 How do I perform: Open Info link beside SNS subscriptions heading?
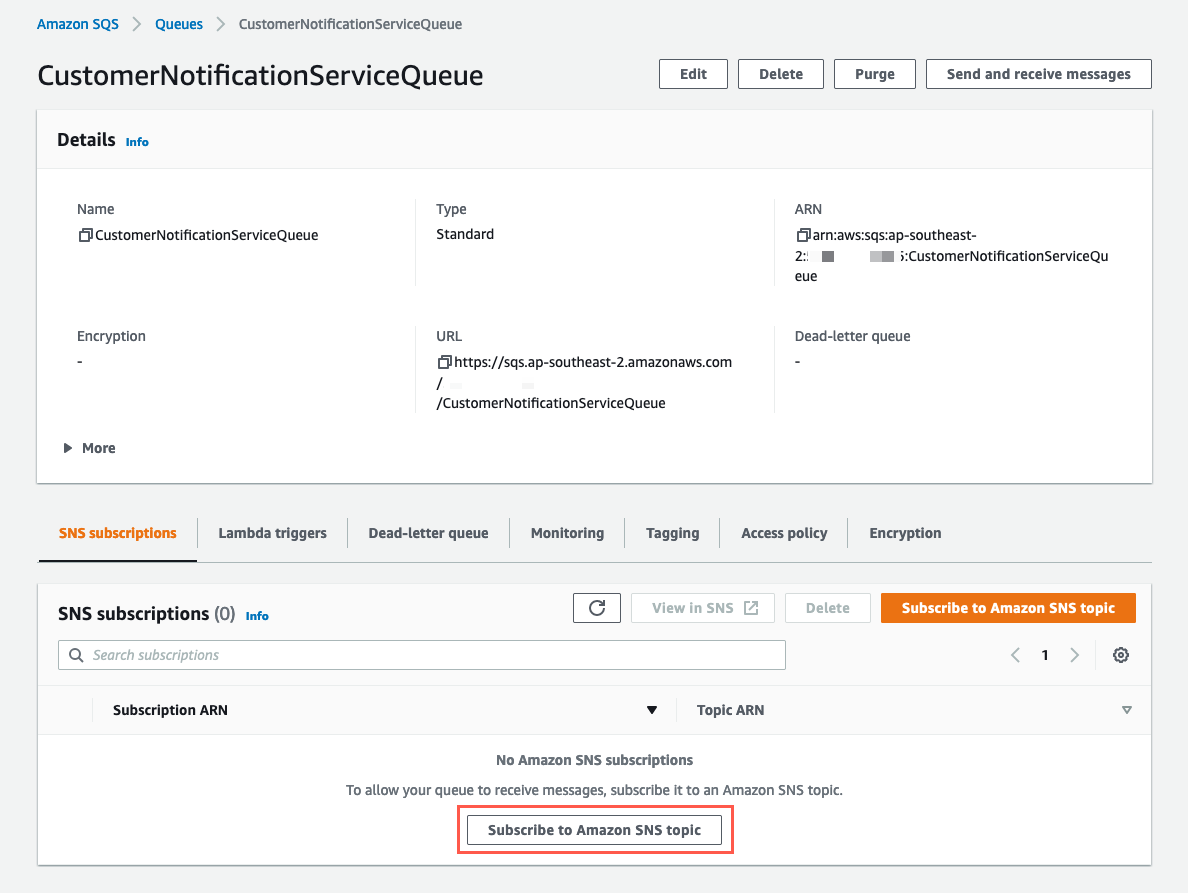[257, 617]
